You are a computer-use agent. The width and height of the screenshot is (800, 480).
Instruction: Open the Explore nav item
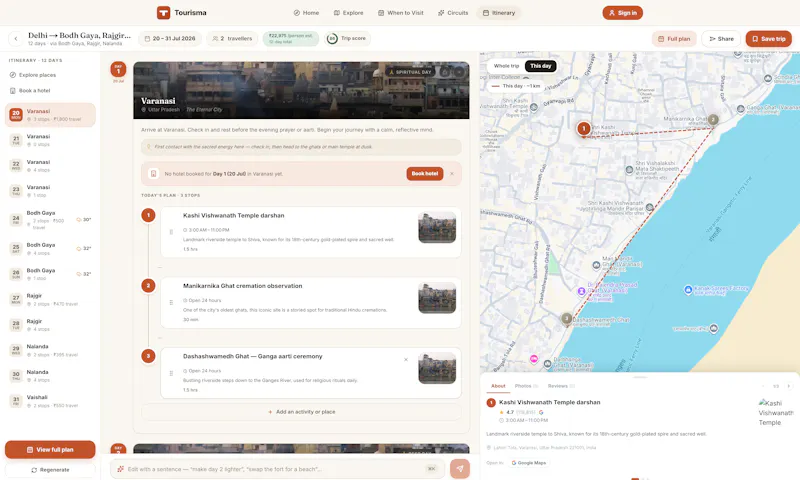348,13
